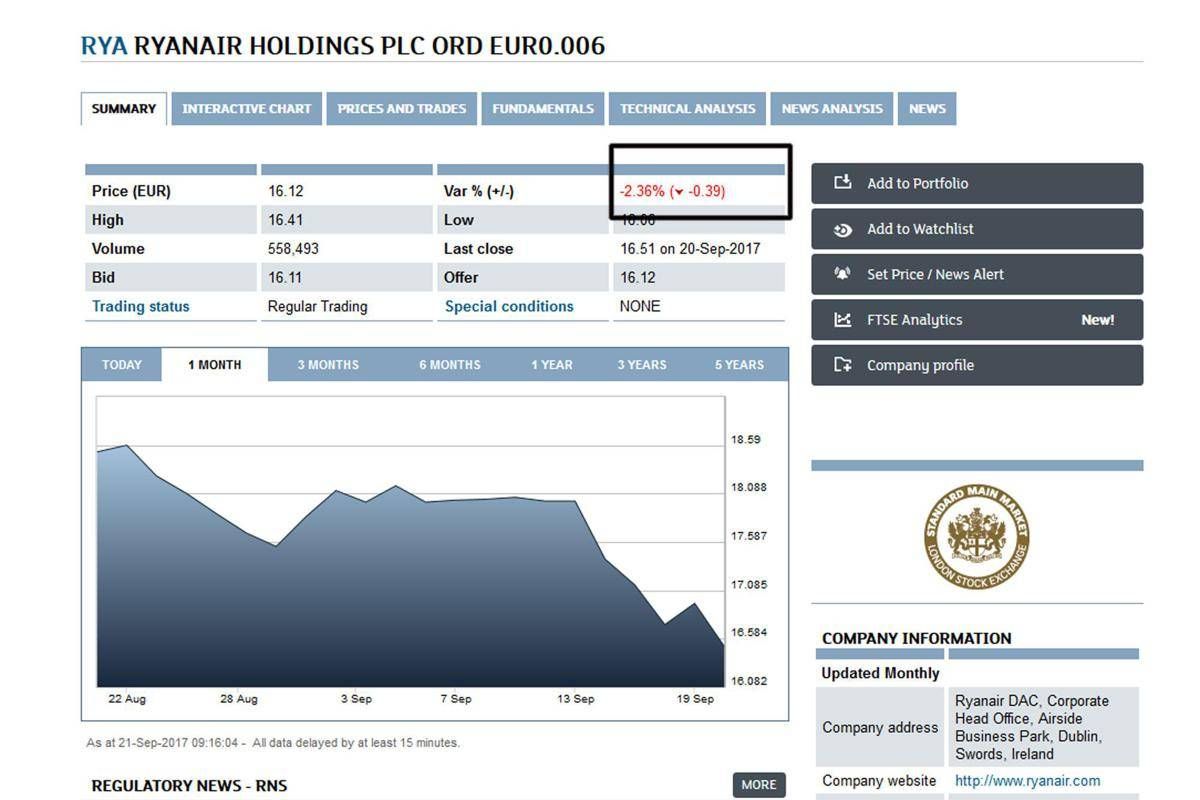Switch chart to 6 Months
Viewport: 1200px width, 800px height.
tap(450, 365)
